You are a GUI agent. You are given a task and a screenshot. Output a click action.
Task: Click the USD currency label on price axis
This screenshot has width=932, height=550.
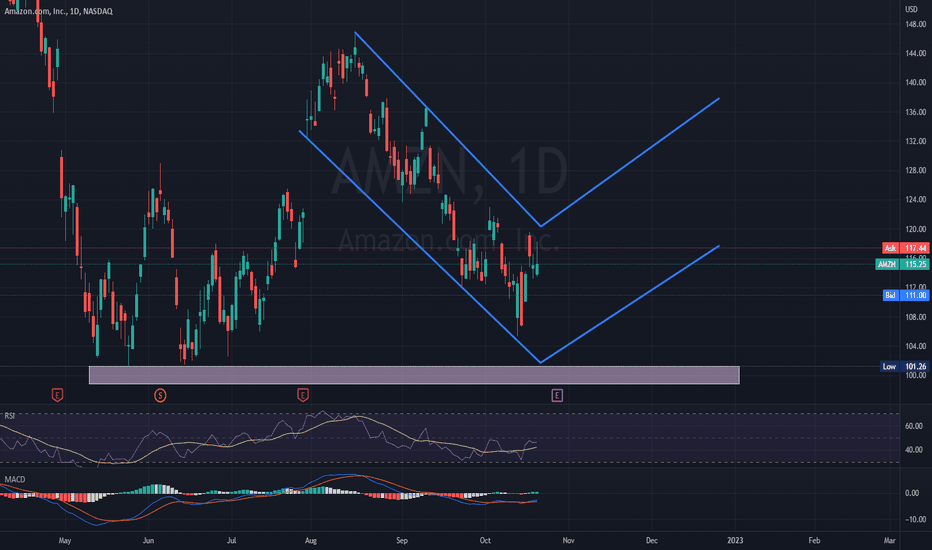click(x=911, y=9)
